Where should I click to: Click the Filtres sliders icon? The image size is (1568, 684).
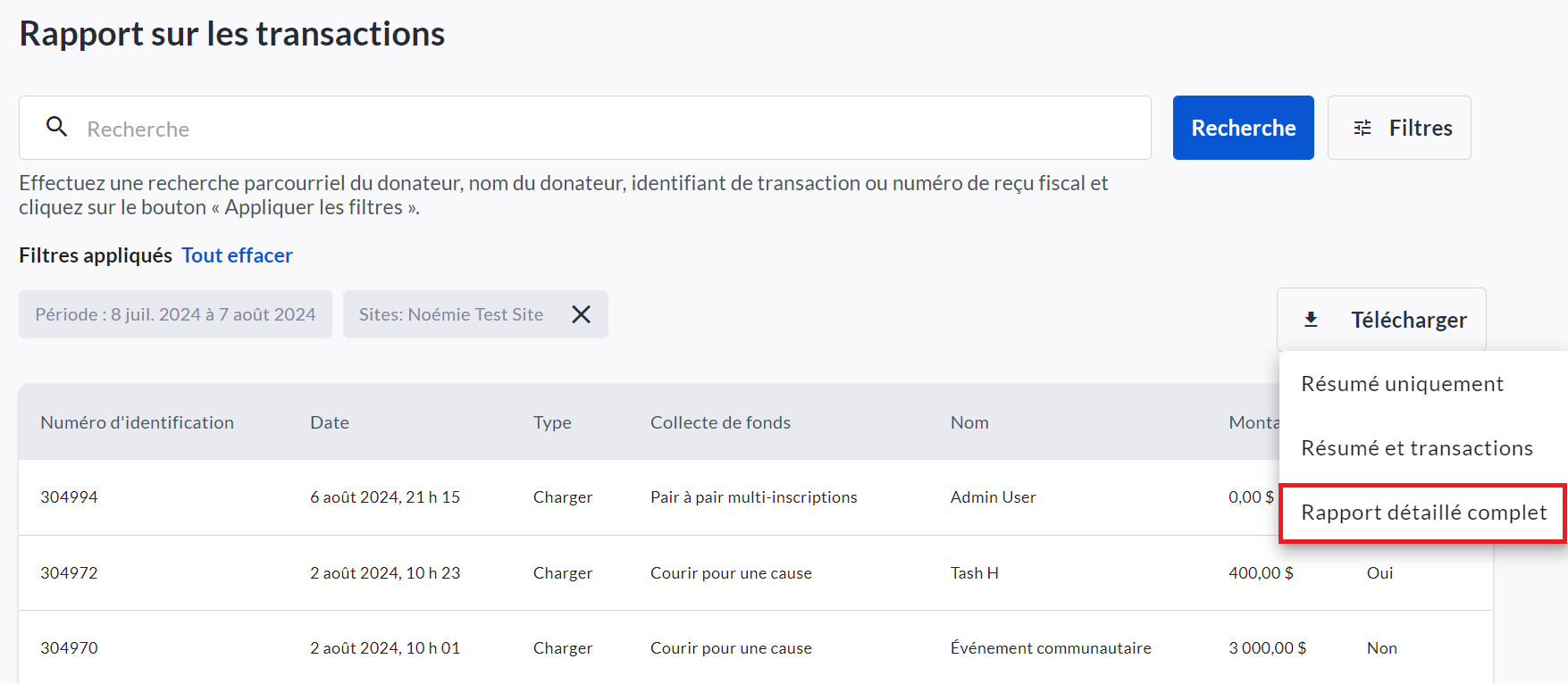[1362, 128]
